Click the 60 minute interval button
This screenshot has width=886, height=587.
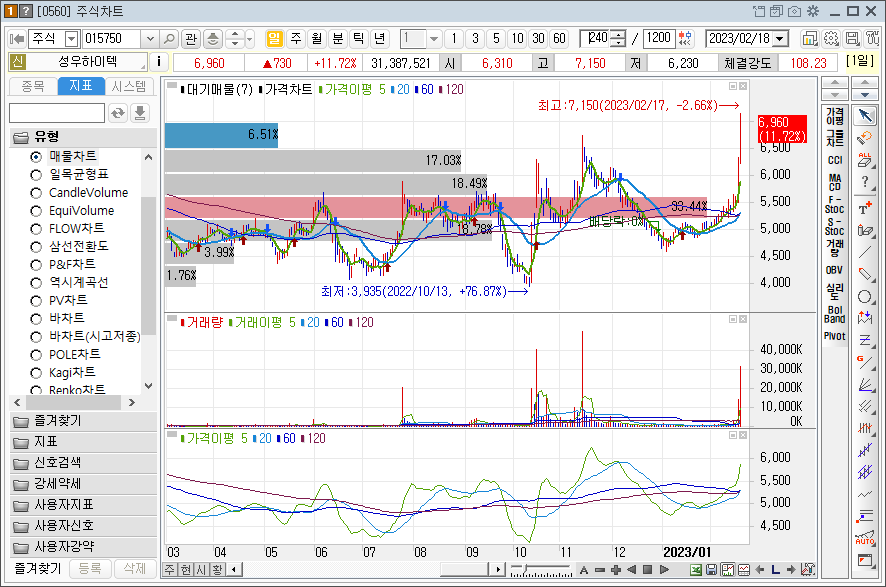tap(559, 38)
